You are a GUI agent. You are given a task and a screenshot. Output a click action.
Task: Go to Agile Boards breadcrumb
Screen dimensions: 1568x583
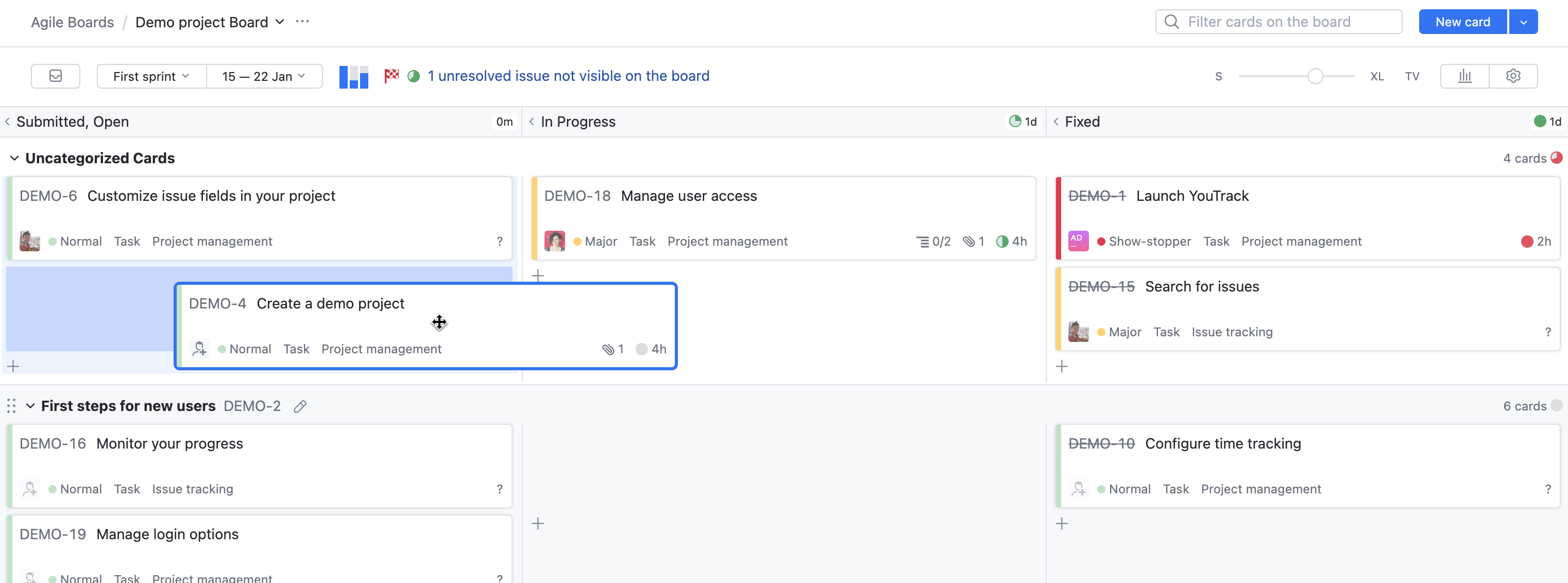coord(73,22)
